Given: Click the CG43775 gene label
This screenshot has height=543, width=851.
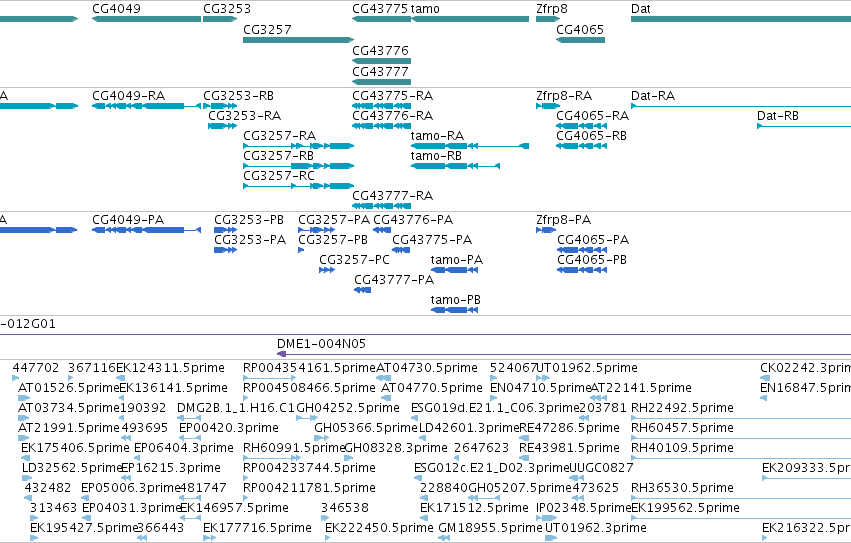Looking at the screenshot, I should click(x=380, y=9).
